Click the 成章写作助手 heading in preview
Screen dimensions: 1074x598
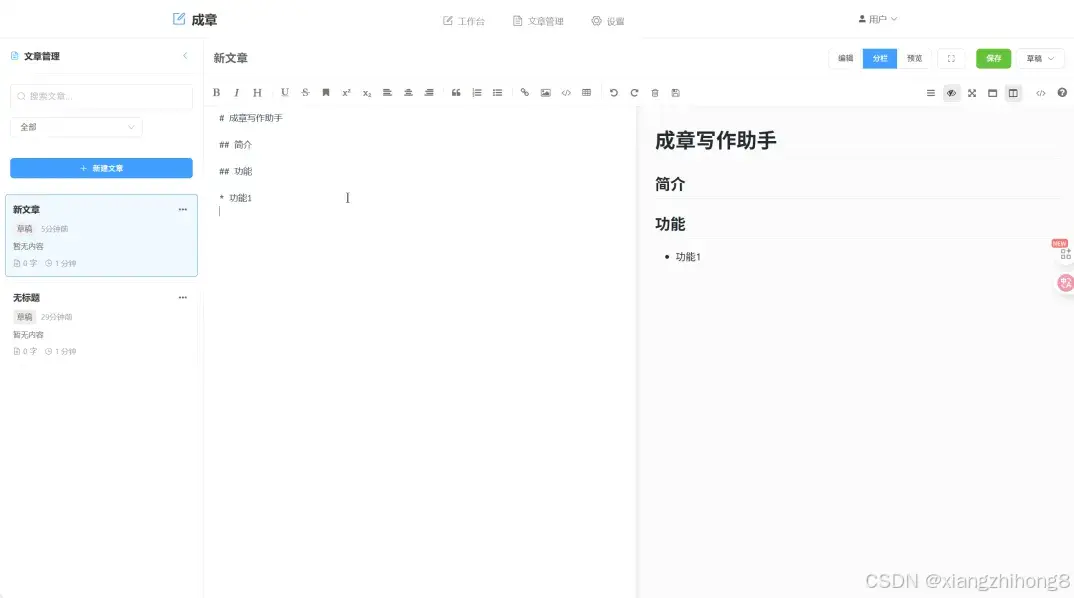coord(715,141)
